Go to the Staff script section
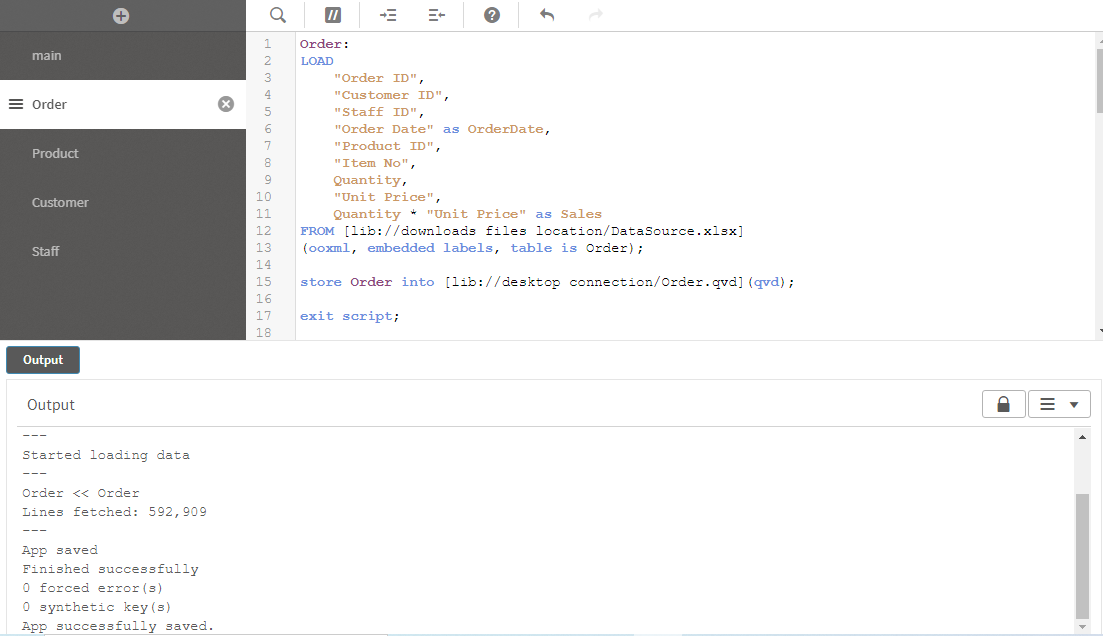 (x=46, y=251)
